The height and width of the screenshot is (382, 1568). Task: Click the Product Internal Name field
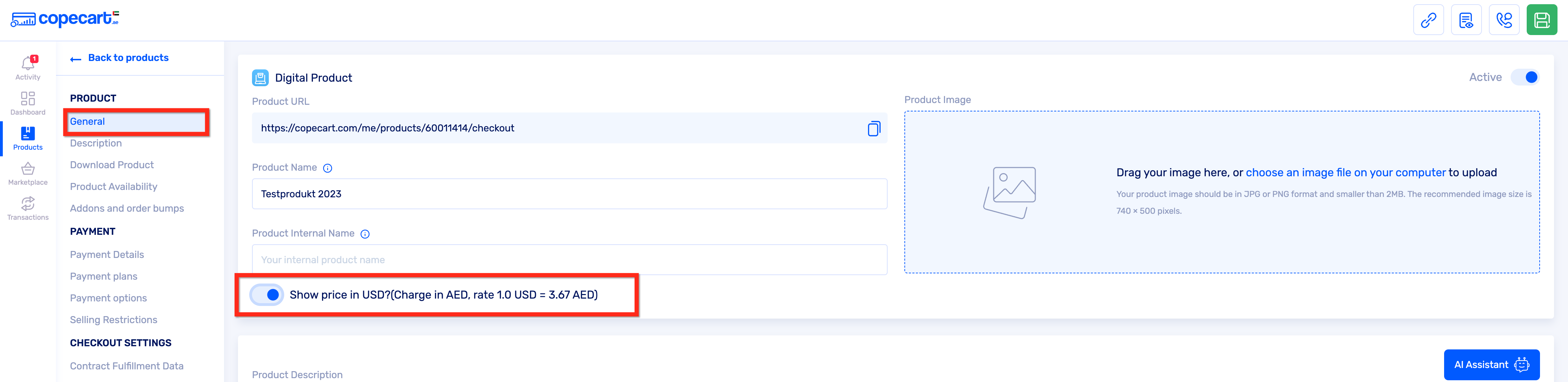(x=569, y=260)
